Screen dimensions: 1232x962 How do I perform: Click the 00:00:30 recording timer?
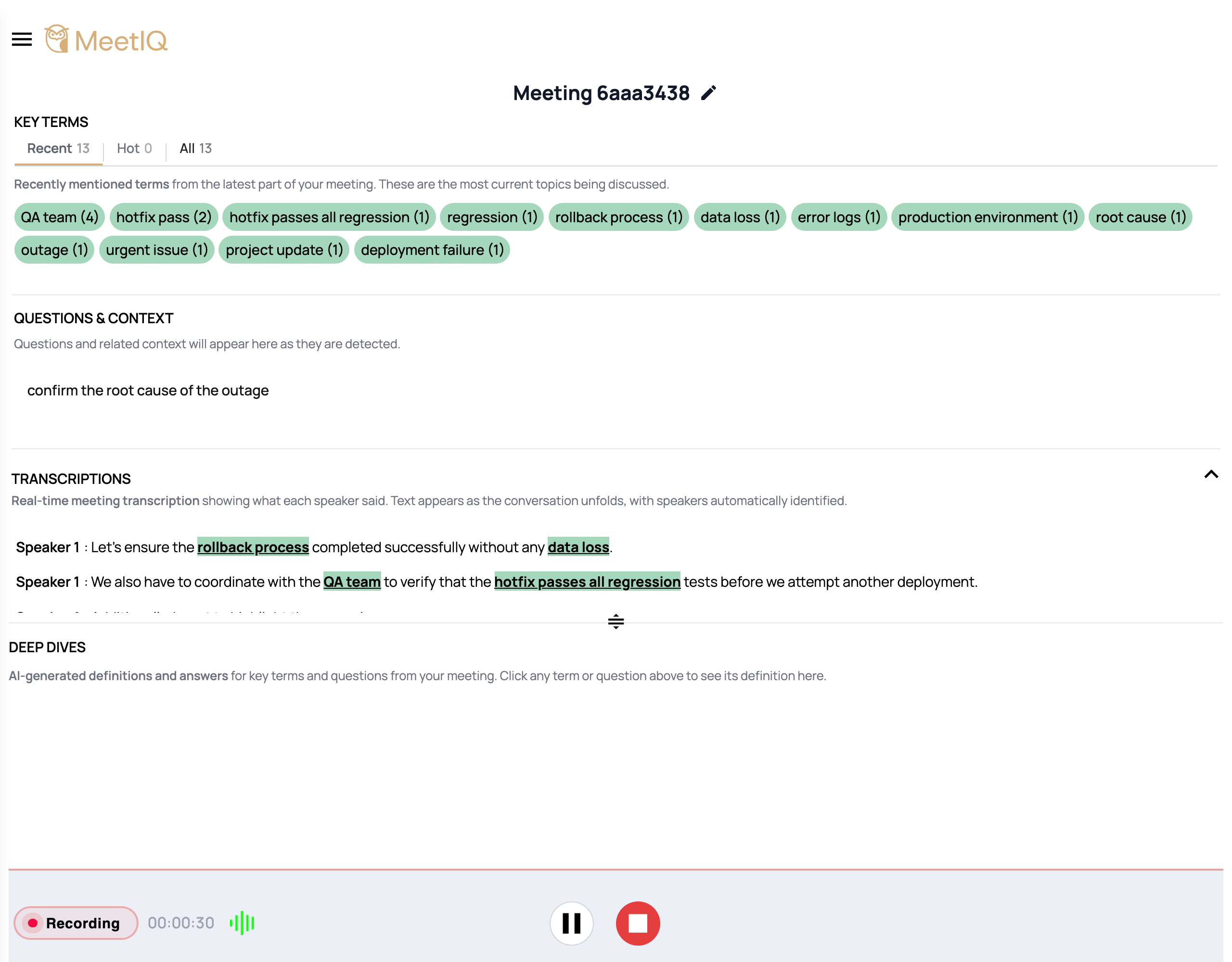point(181,923)
